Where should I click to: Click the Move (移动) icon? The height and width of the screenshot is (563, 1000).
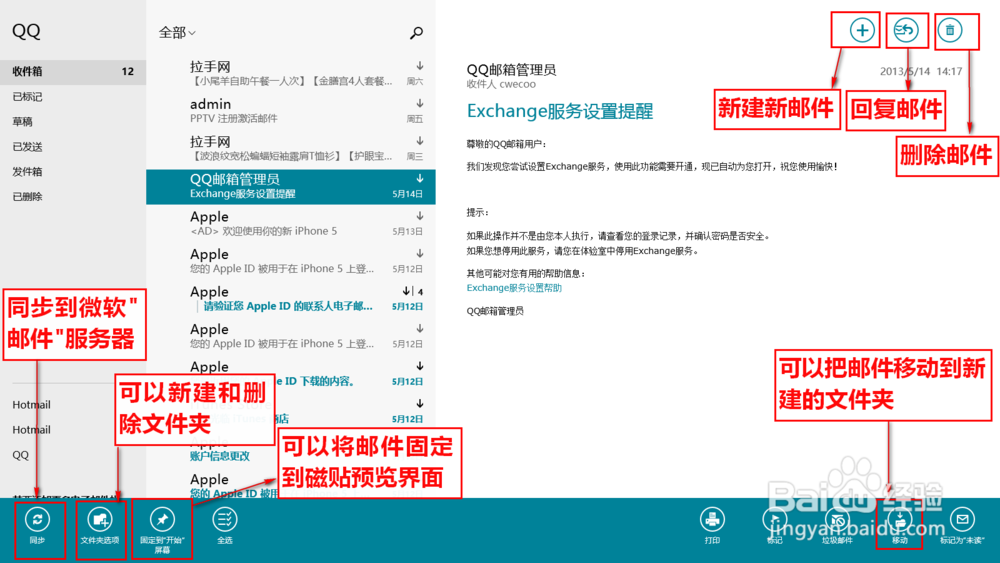(x=899, y=520)
